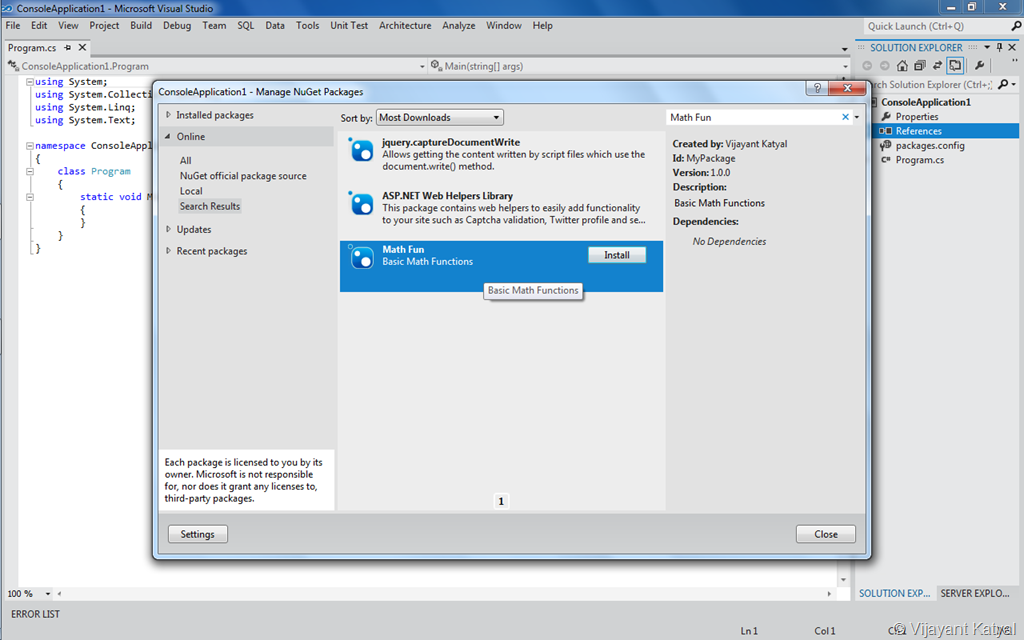Image resolution: width=1024 pixels, height=640 pixels.
Task: Select NuGet official package source
Action: click(243, 176)
